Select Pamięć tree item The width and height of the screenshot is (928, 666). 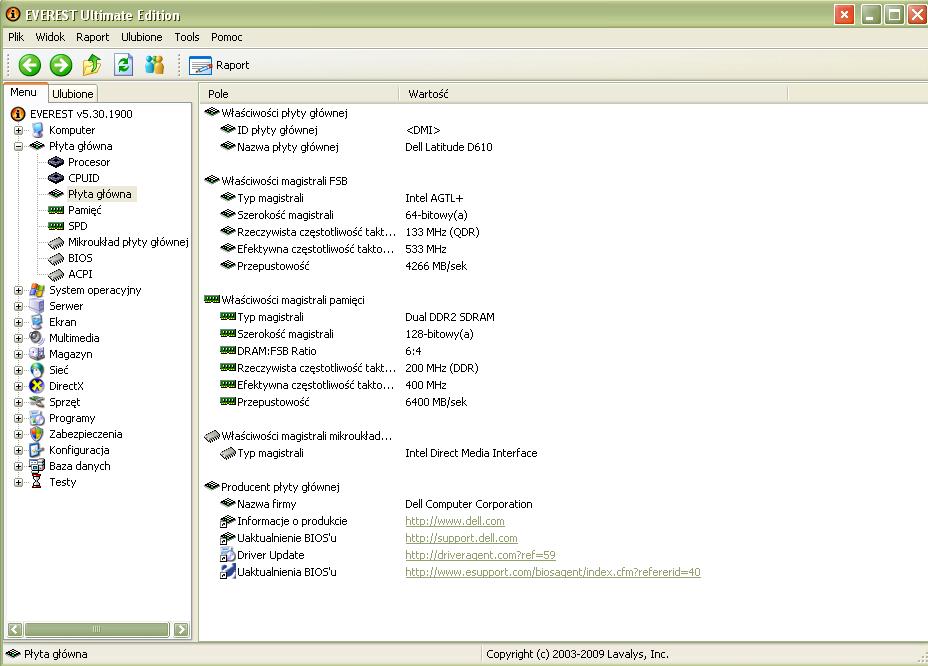click(84, 210)
